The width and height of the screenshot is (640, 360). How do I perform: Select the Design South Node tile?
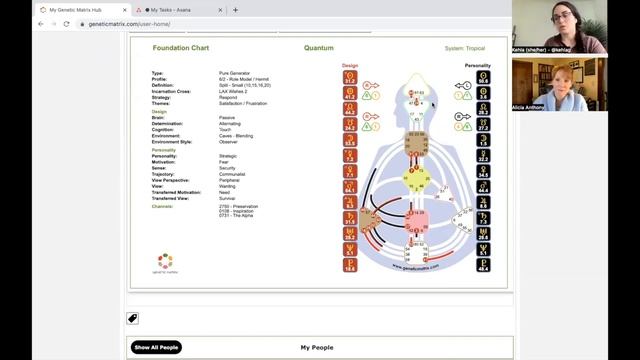coord(350,124)
